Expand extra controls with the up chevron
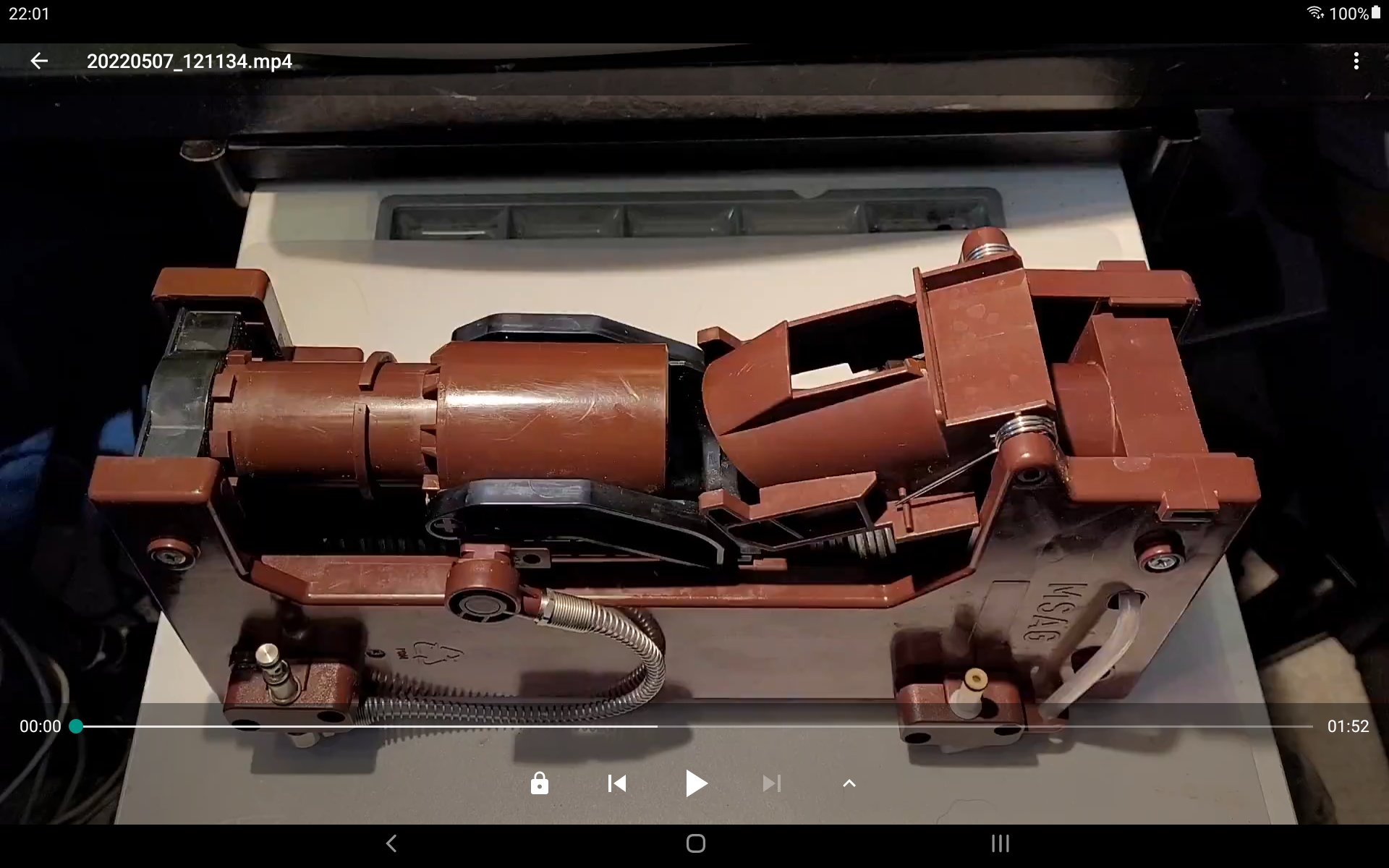Screen dimensions: 1389x868 click(849, 783)
